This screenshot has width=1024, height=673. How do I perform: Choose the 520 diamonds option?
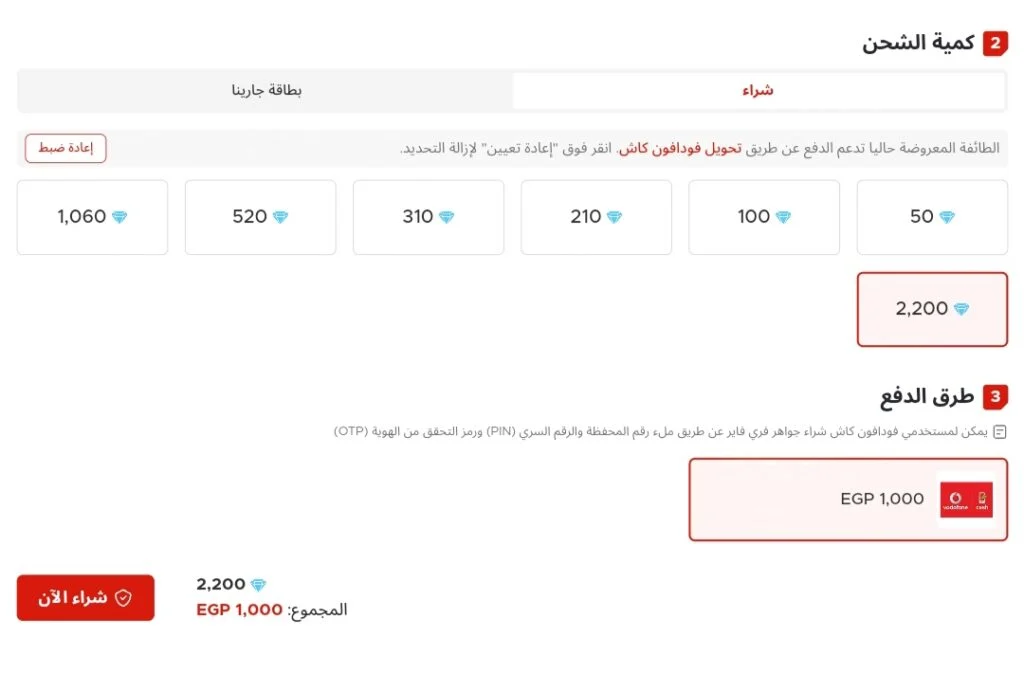coord(260,217)
